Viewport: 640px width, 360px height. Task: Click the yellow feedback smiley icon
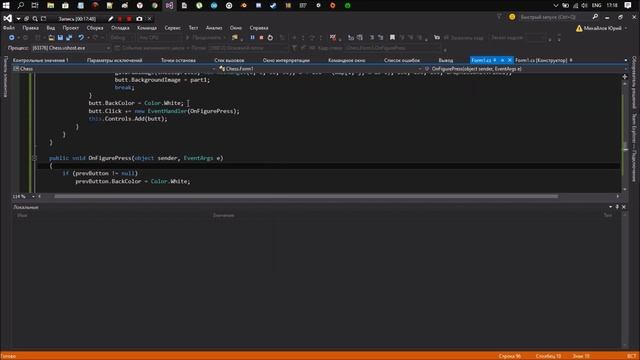512,17
